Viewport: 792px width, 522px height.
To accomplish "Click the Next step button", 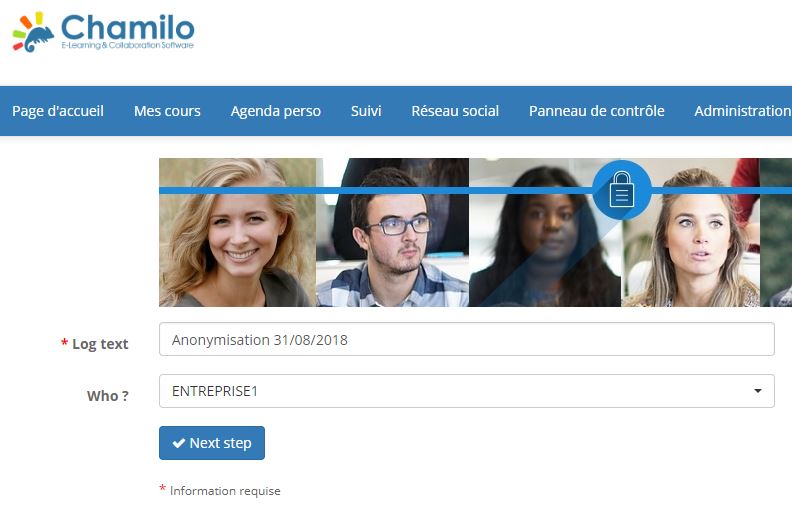I will pyautogui.click(x=212, y=443).
